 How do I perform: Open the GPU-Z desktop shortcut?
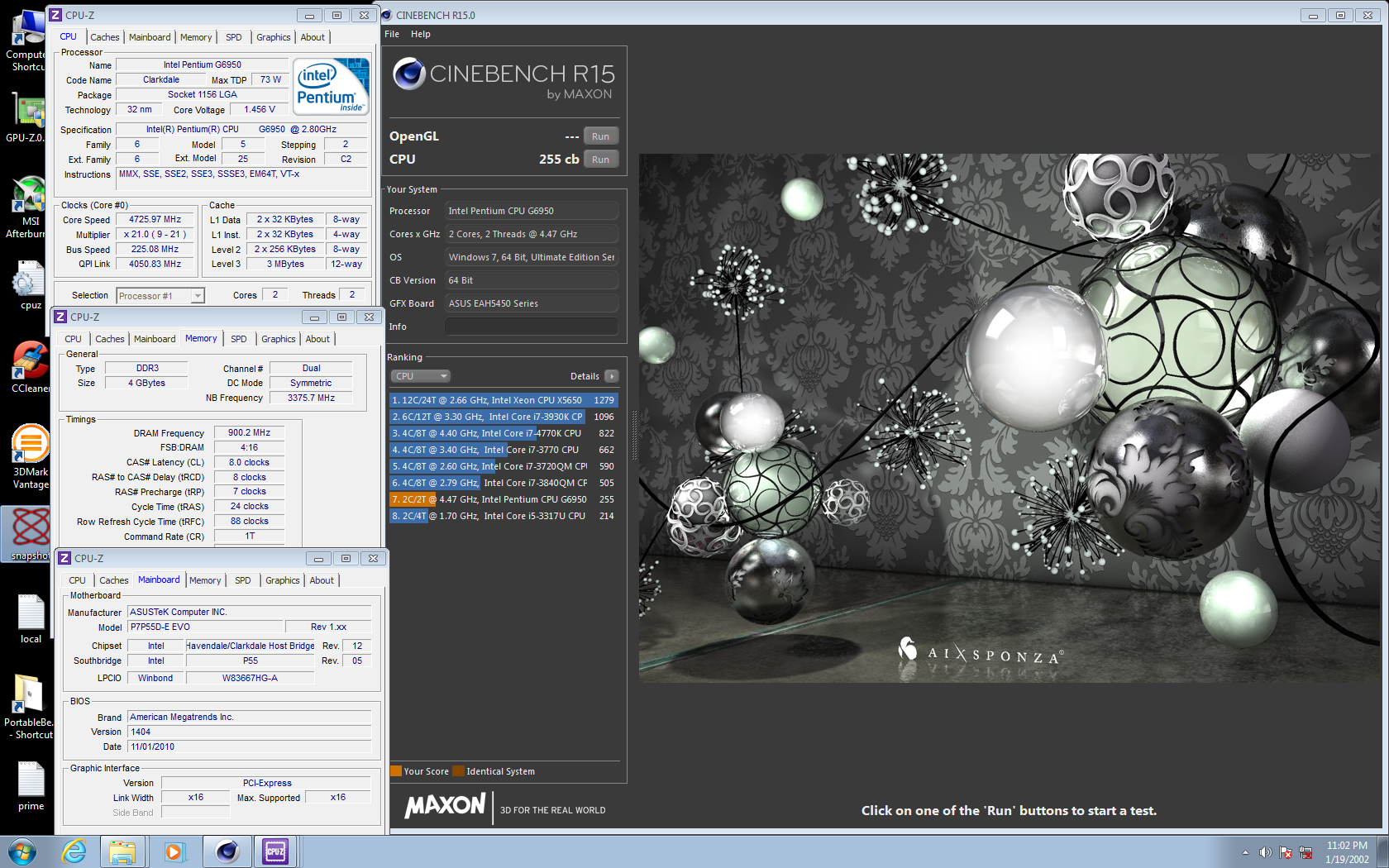click(x=26, y=118)
